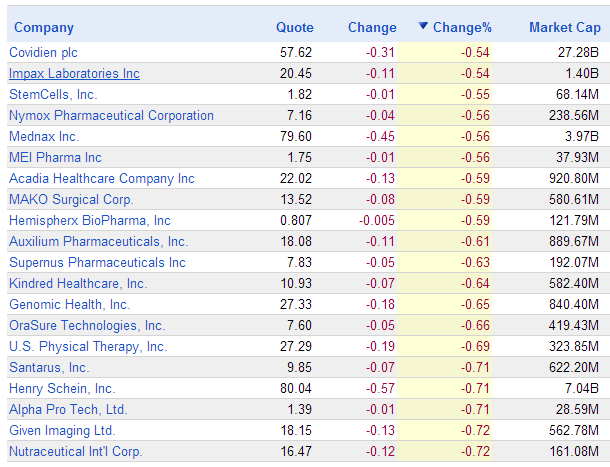Sort table by Quote column

(294, 28)
